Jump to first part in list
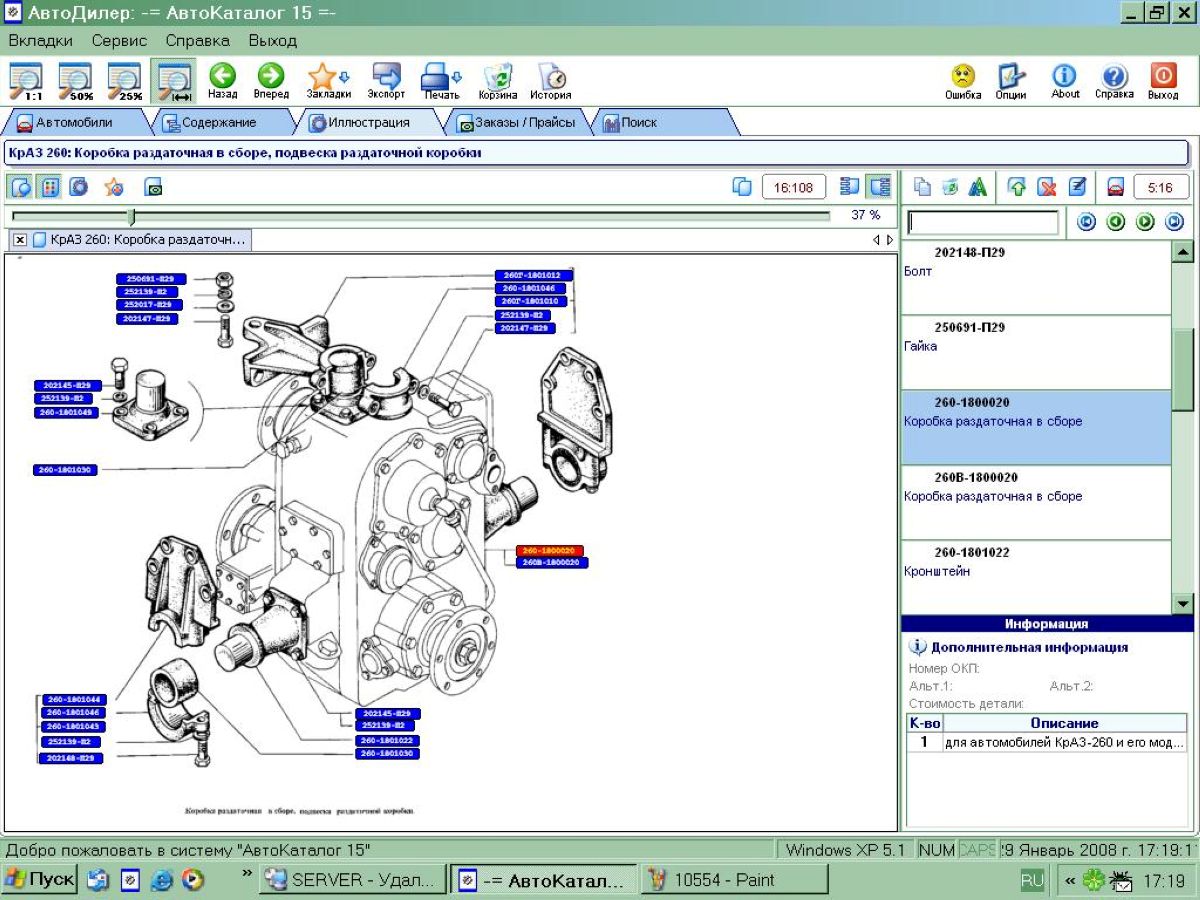The width and height of the screenshot is (1200, 900). click(x=1087, y=222)
